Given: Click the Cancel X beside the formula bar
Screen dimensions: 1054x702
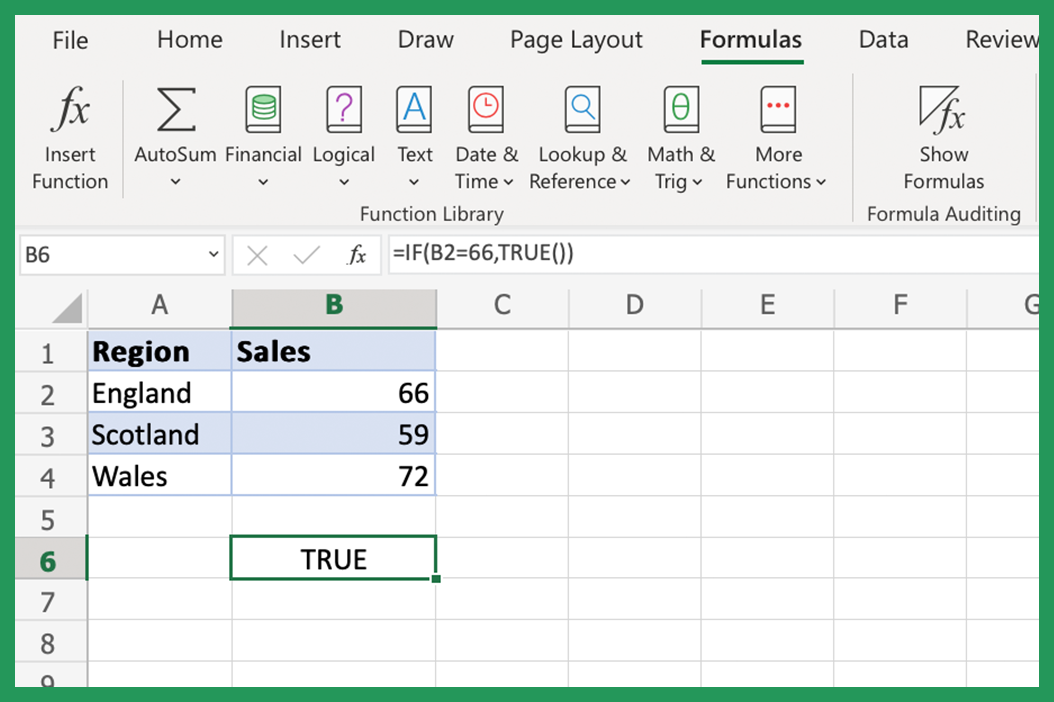Looking at the screenshot, I should 257,254.
